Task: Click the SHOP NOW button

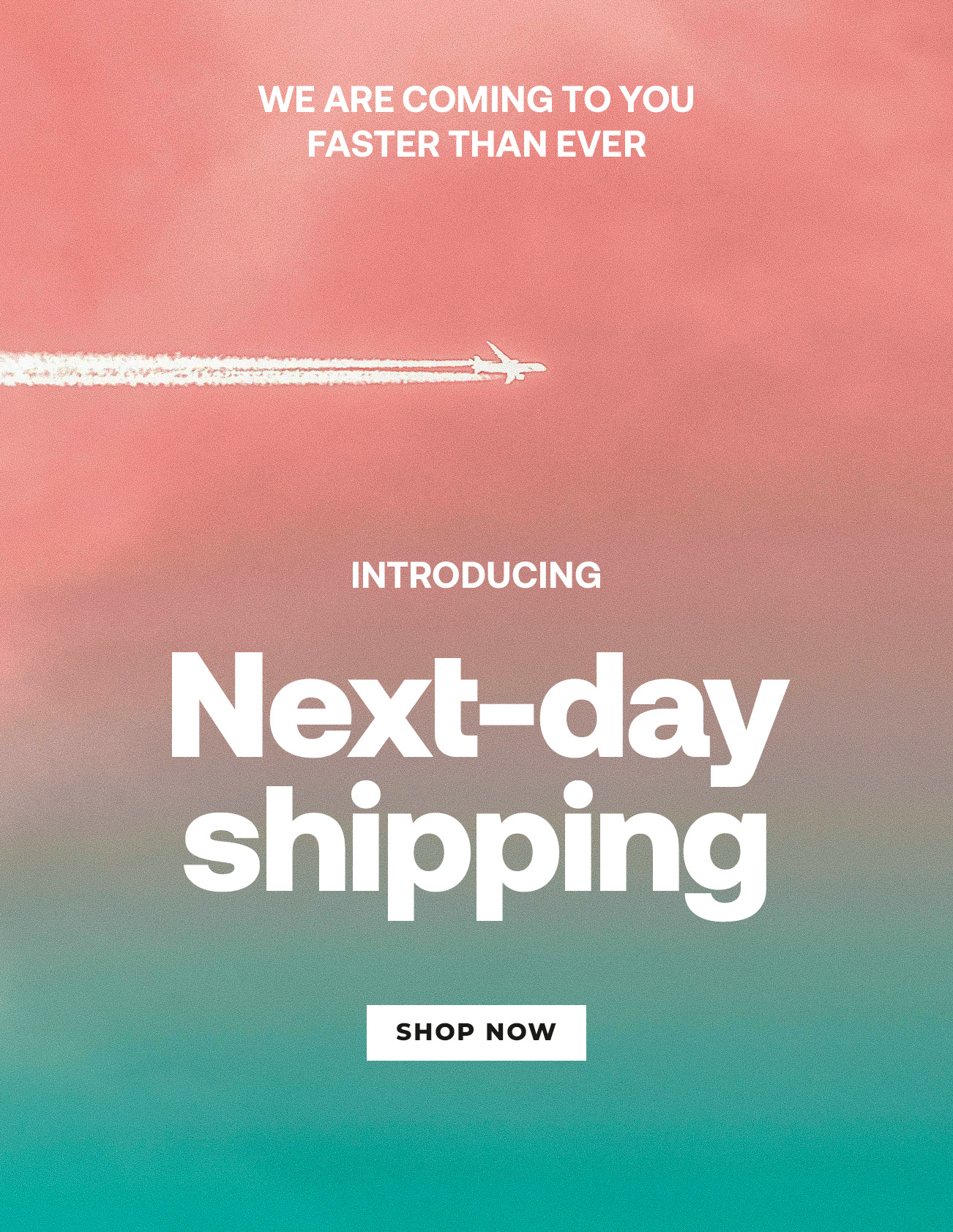Action: click(x=476, y=1032)
